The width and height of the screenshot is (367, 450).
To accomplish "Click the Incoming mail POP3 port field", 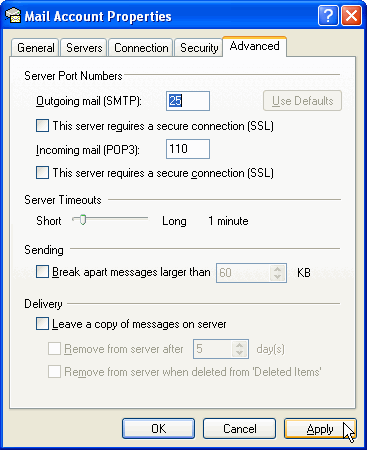I will (188, 149).
